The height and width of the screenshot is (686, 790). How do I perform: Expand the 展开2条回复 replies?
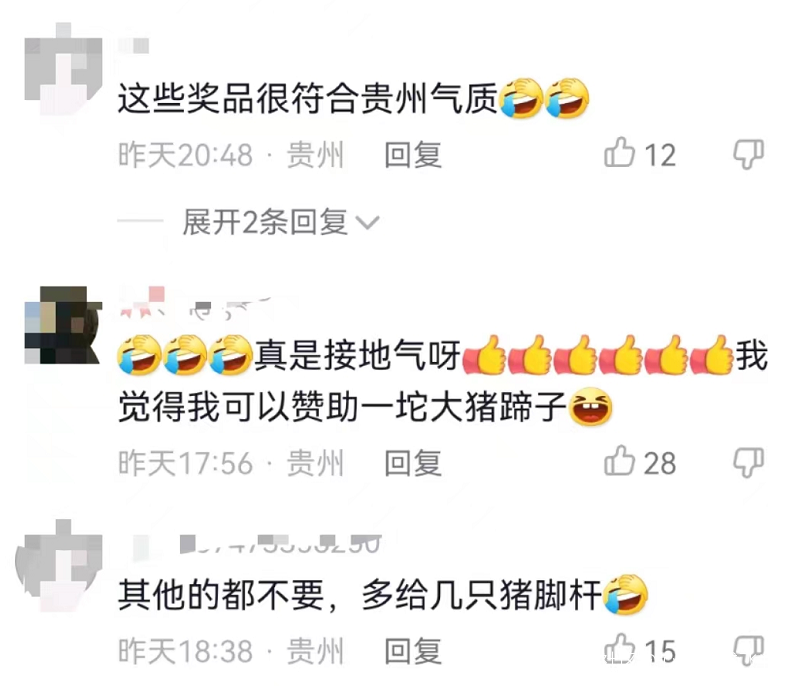[265, 222]
